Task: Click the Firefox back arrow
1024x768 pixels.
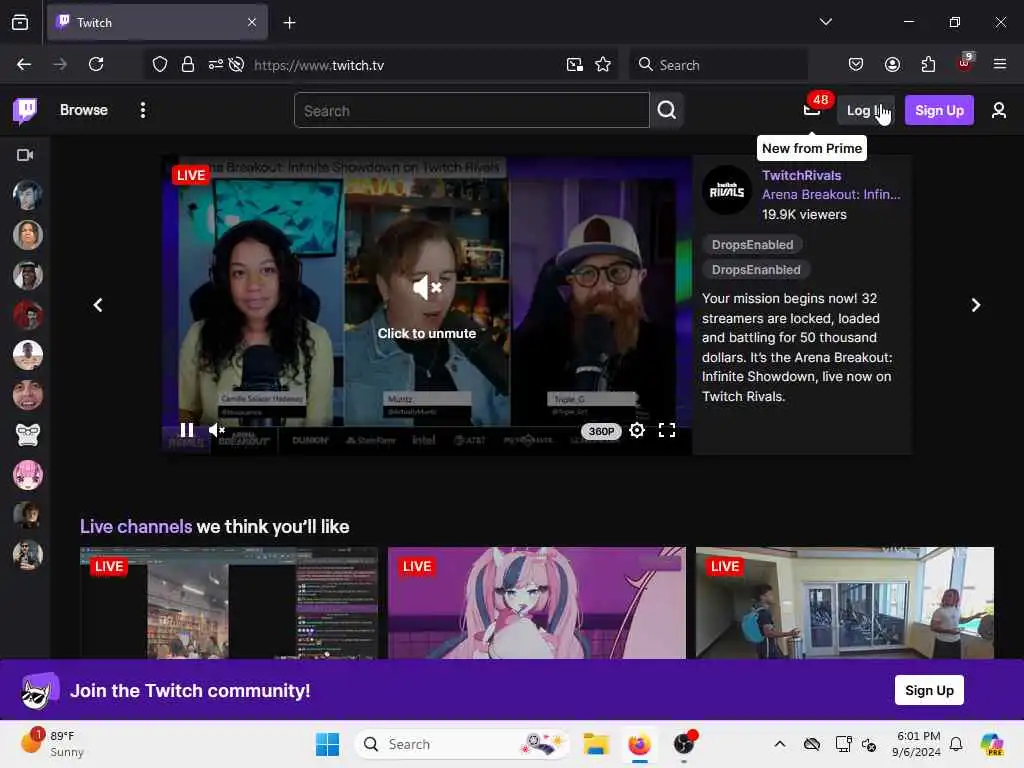Action: pos(24,64)
